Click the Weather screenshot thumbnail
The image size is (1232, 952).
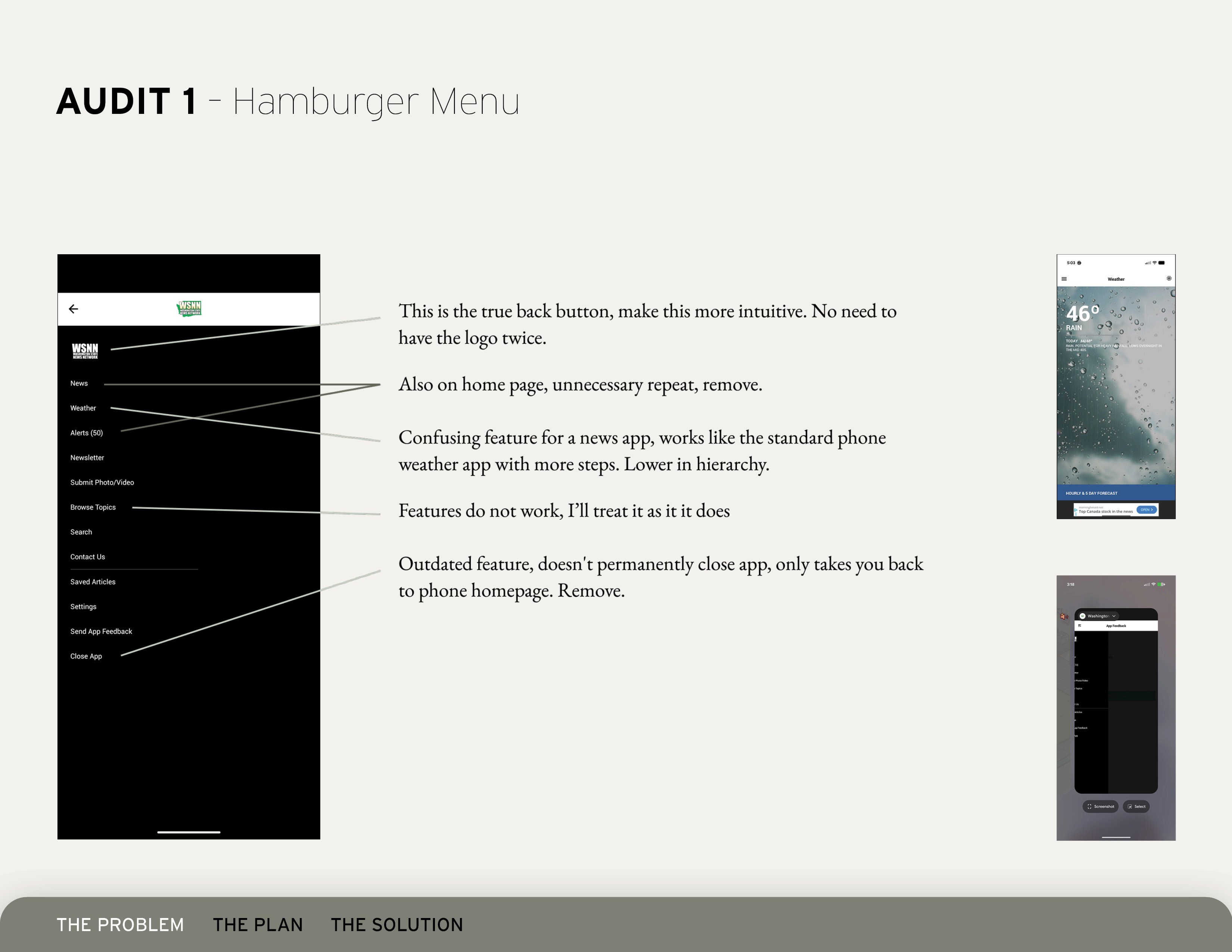click(1115, 395)
